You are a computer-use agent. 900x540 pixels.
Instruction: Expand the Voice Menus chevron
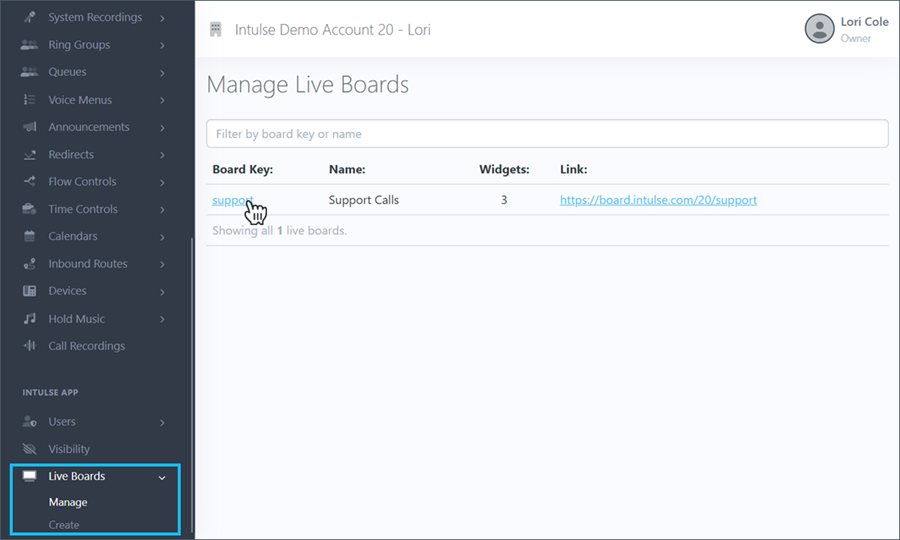point(162,100)
